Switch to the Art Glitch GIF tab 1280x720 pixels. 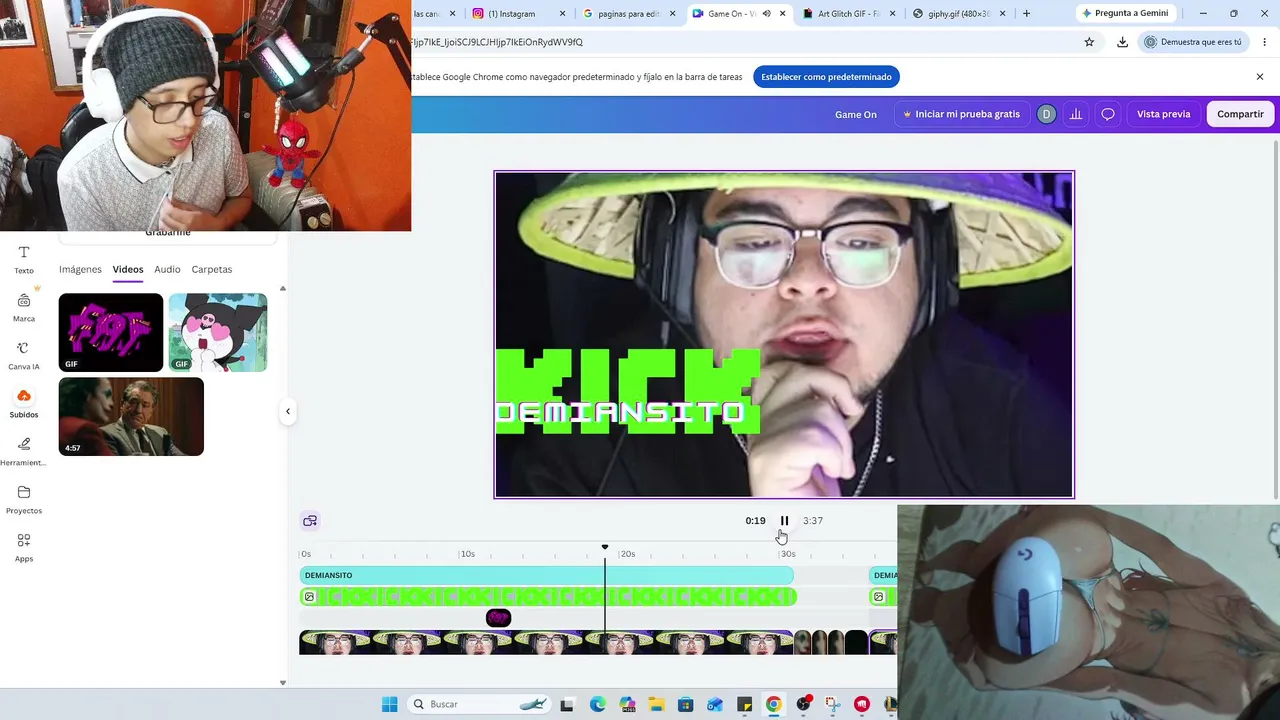[x=848, y=14]
